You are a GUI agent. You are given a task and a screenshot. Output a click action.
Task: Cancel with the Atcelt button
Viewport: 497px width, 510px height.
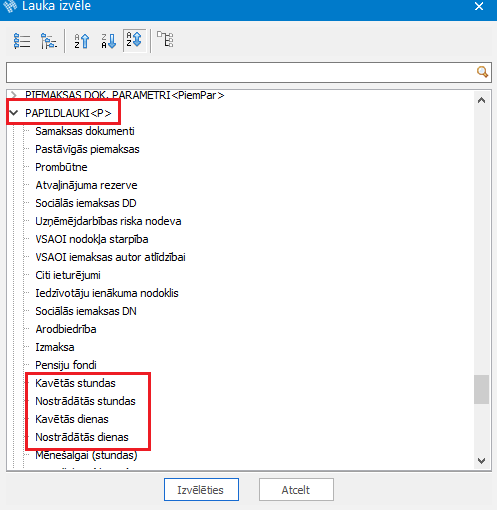point(296,490)
